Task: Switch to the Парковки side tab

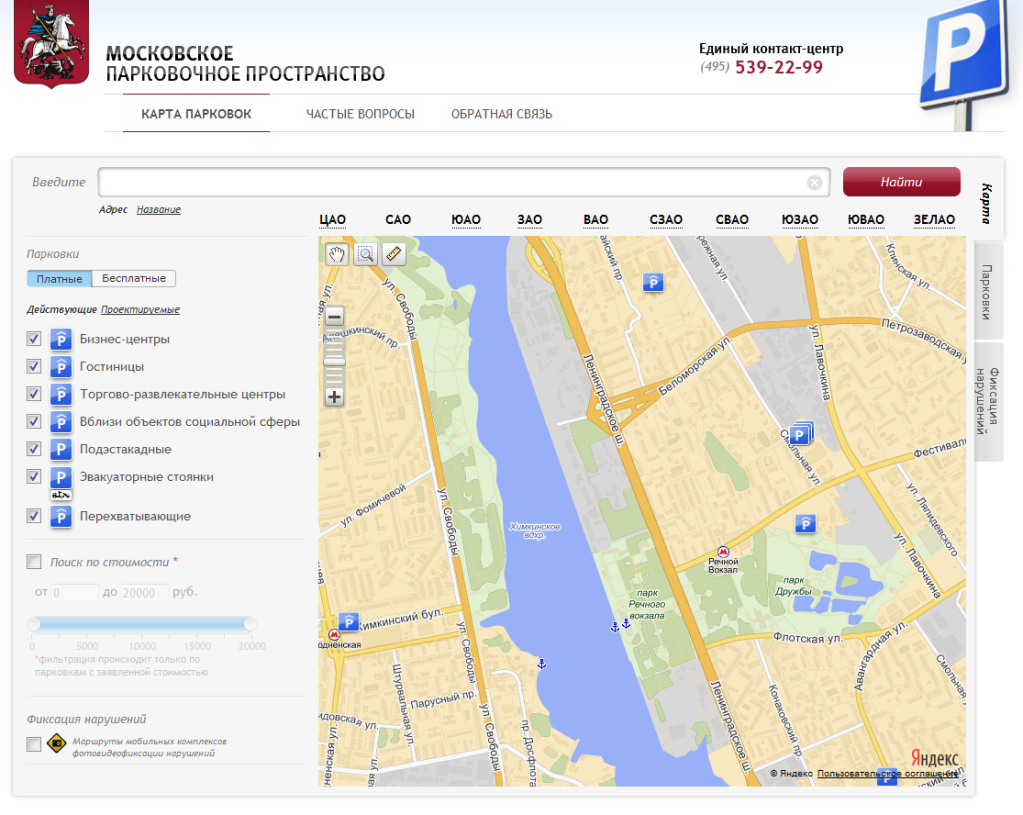Action: click(x=987, y=291)
